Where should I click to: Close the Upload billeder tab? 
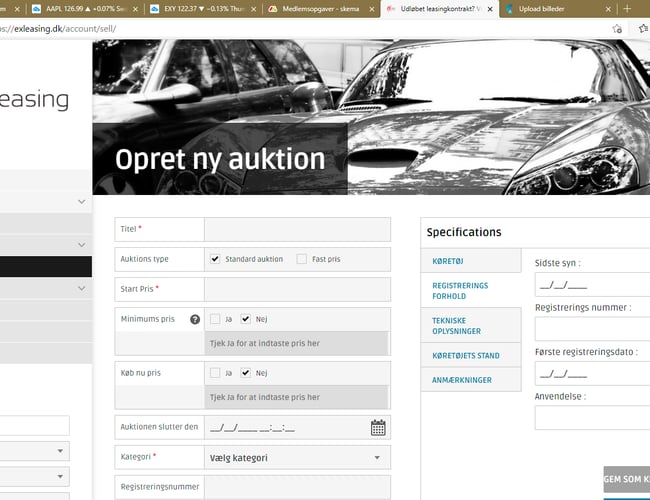click(608, 9)
